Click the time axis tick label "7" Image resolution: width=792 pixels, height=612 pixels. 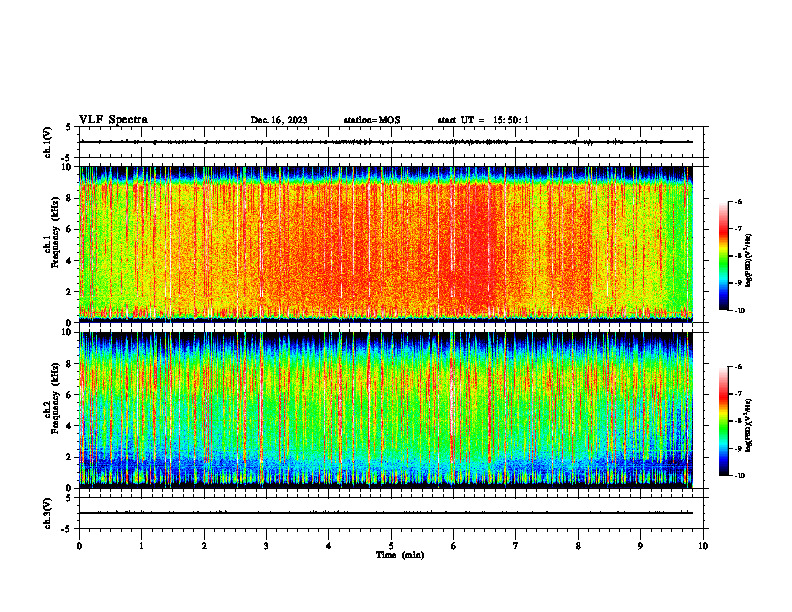tap(516, 546)
